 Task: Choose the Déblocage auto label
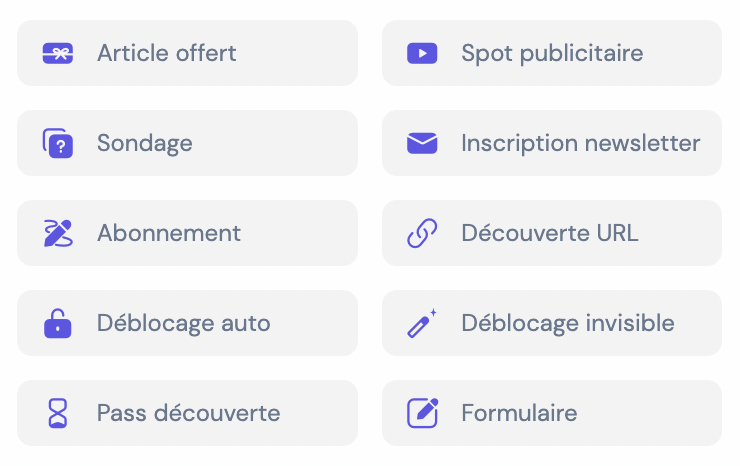coord(184,323)
